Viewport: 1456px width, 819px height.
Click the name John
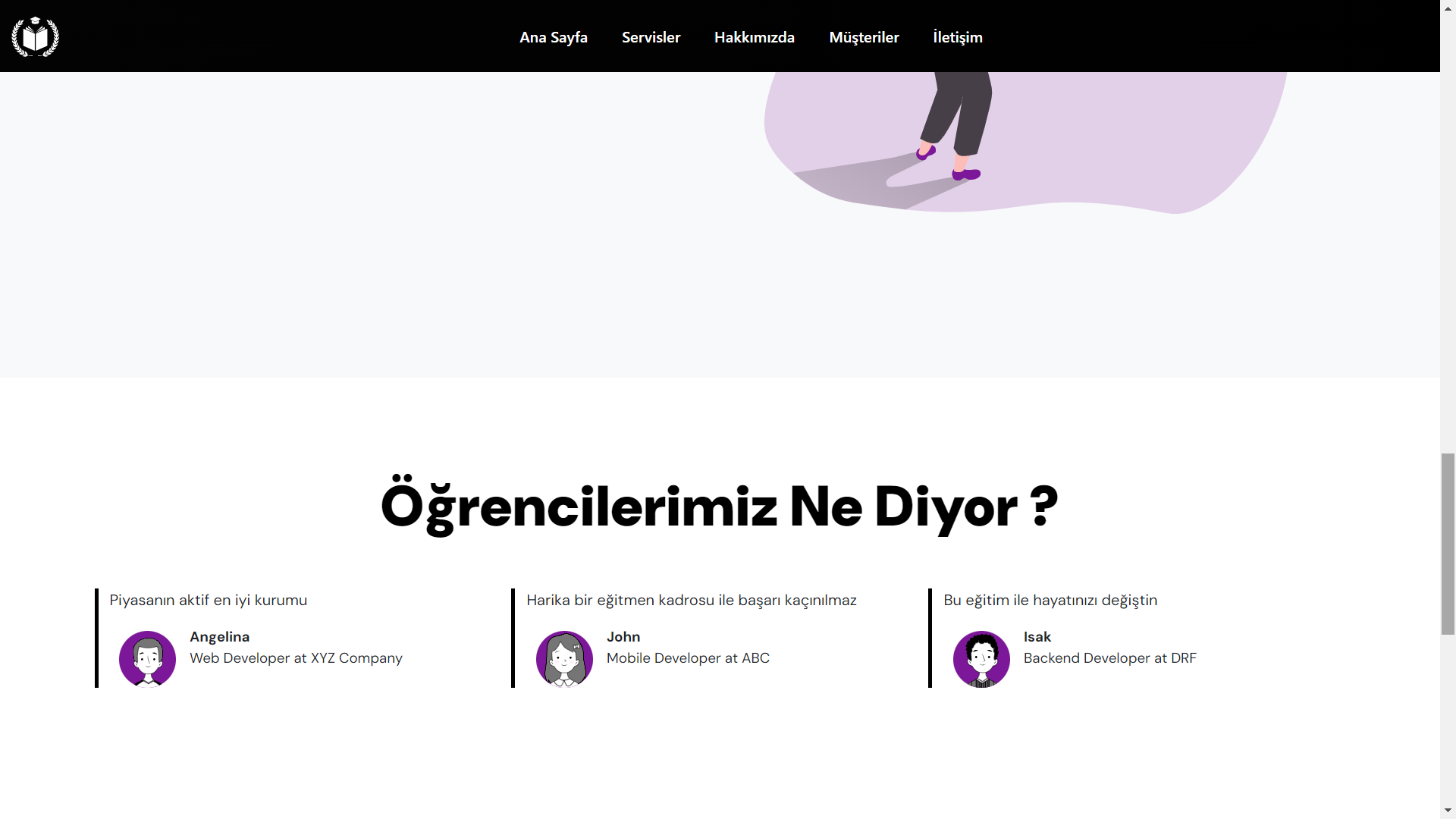point(623,637)
